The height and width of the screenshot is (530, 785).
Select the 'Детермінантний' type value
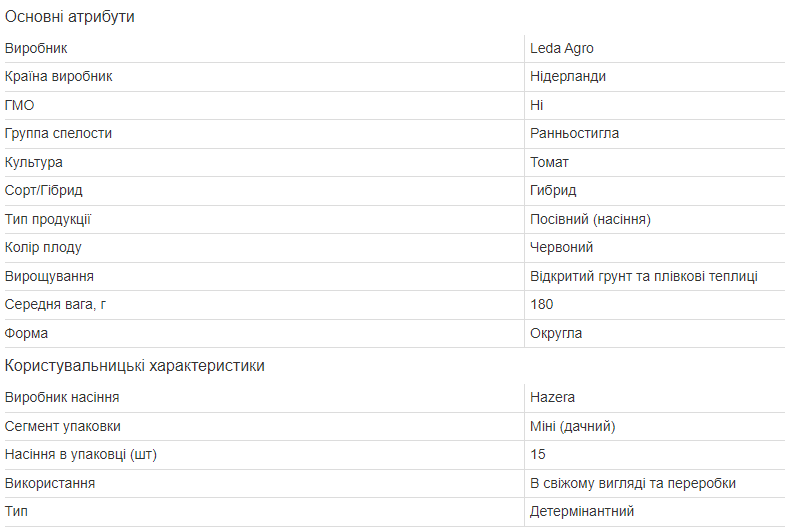coord(582,511)
